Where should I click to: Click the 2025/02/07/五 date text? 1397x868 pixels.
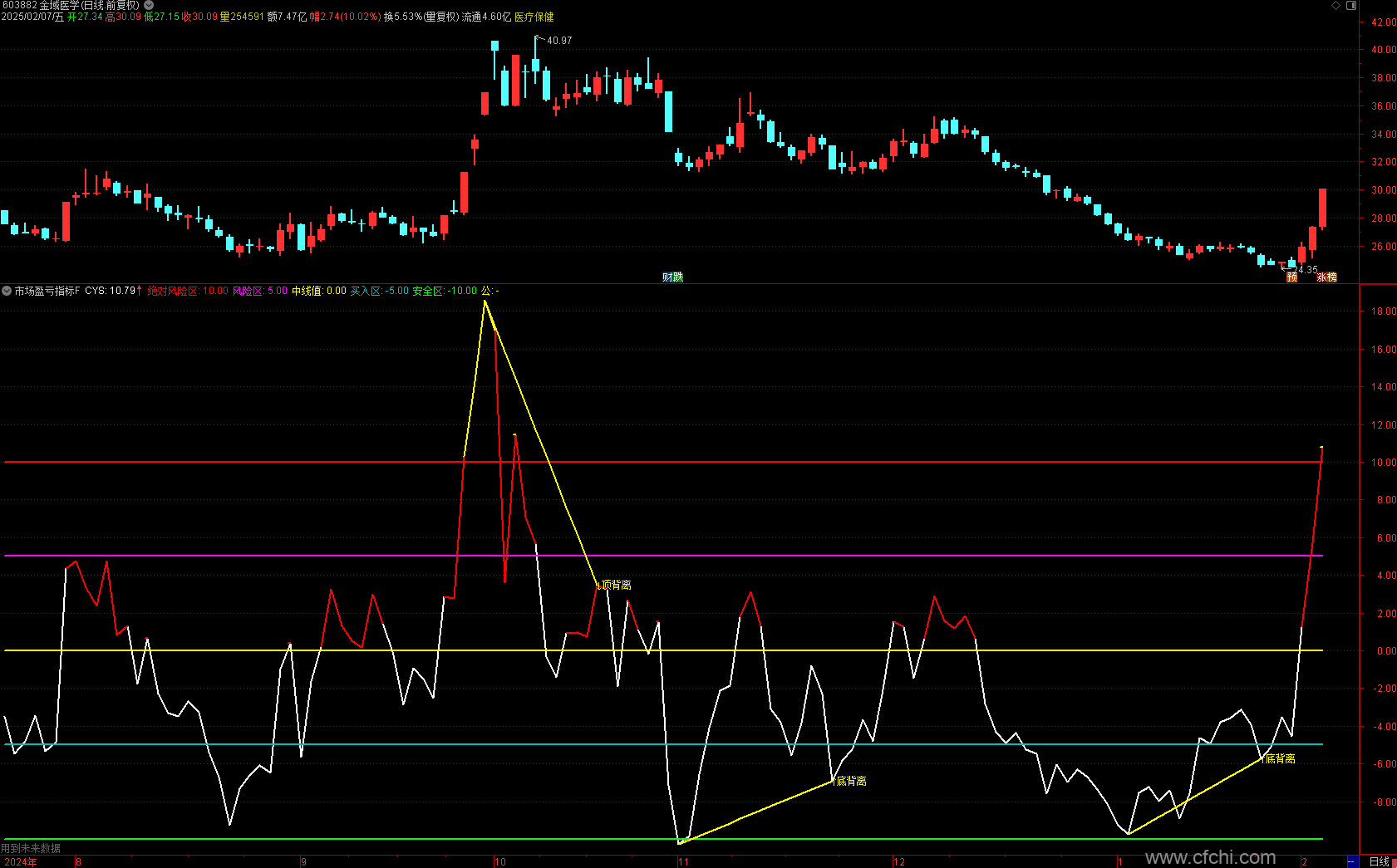pos(32,17)
